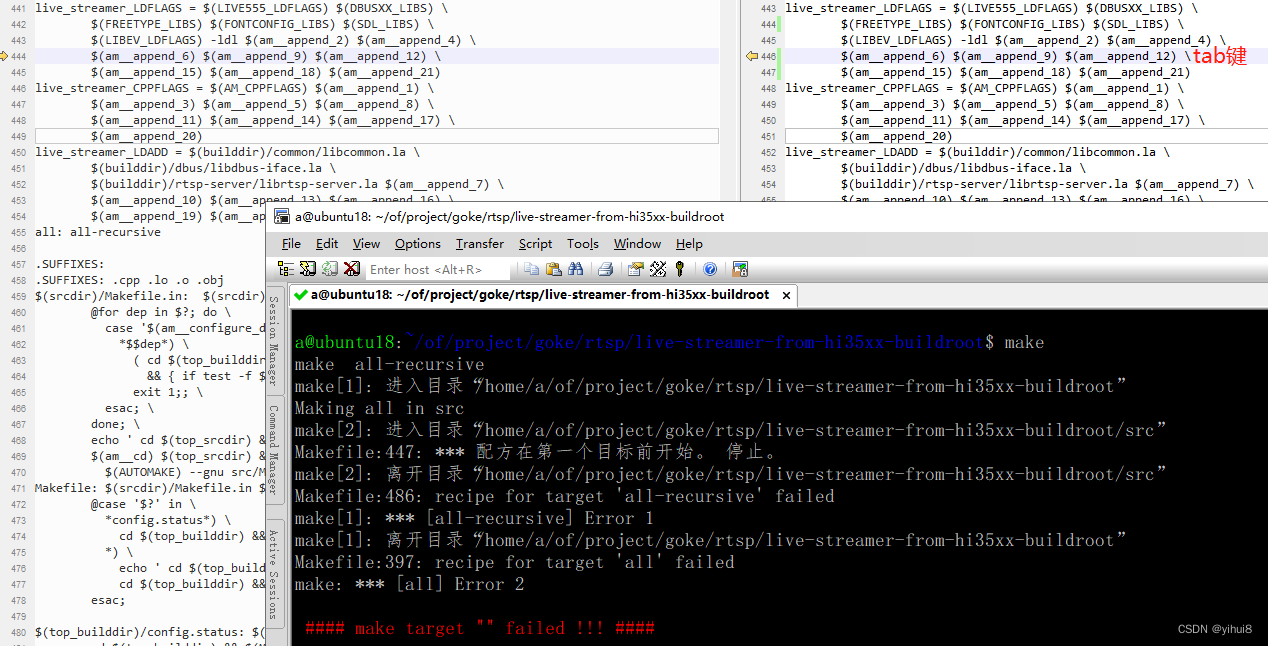Click the lone '.SUFFIXES:' line 457
Viewport: 1268px width, 646px height.
tap(70, 264)
